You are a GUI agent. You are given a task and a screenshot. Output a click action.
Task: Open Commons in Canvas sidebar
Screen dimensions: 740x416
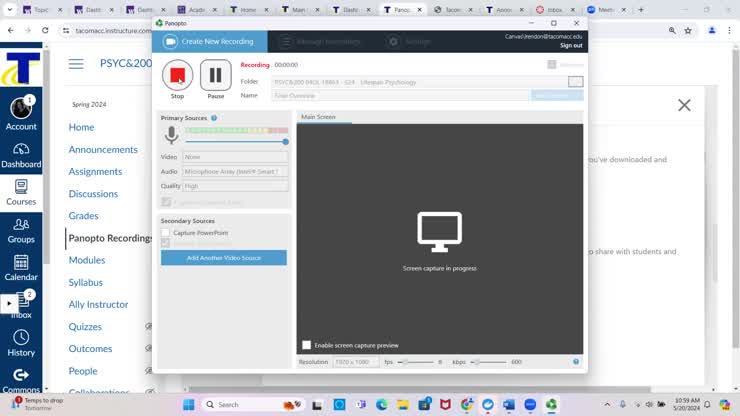click(x=21, y=381)
